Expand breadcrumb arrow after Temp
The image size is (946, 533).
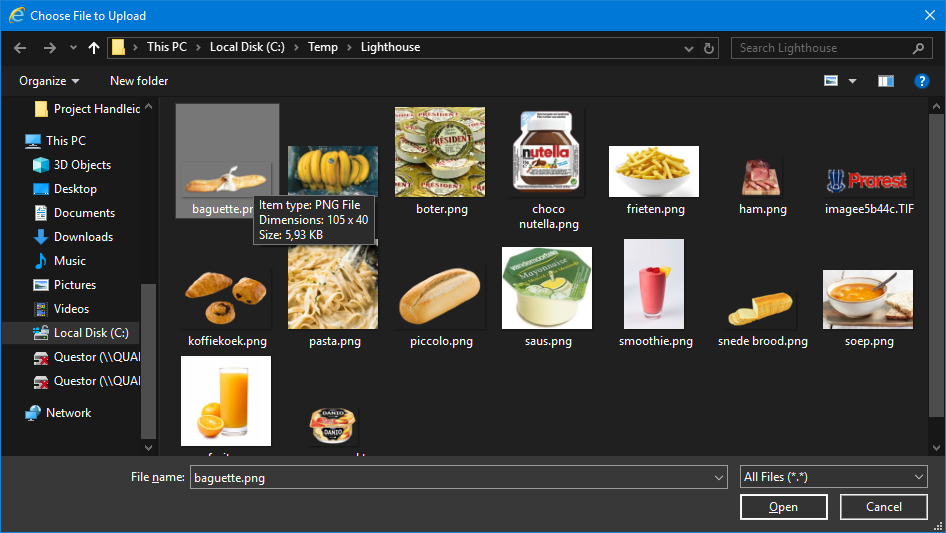pyautogui.click(x=349, y=48)
